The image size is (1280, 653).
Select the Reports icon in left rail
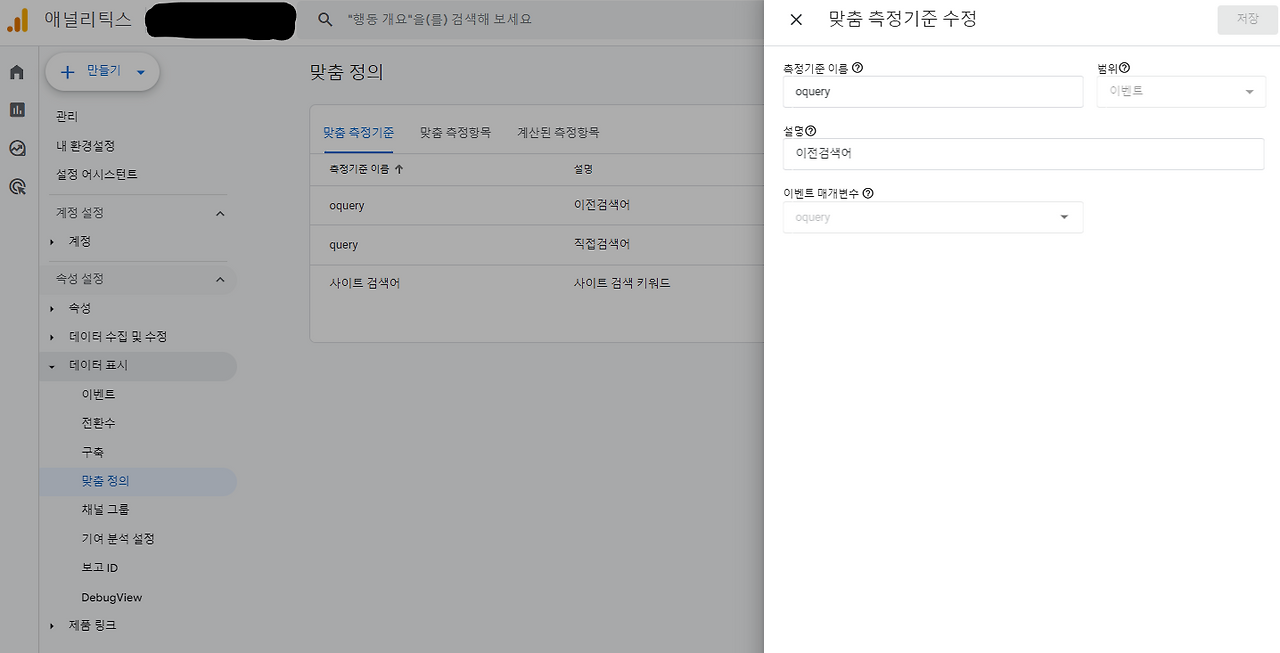(16, 110)
